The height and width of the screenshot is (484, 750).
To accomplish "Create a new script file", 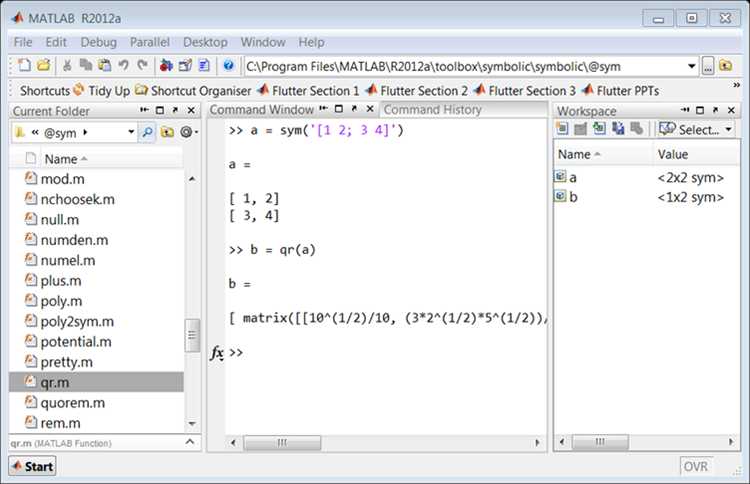I will click(24, 65).
